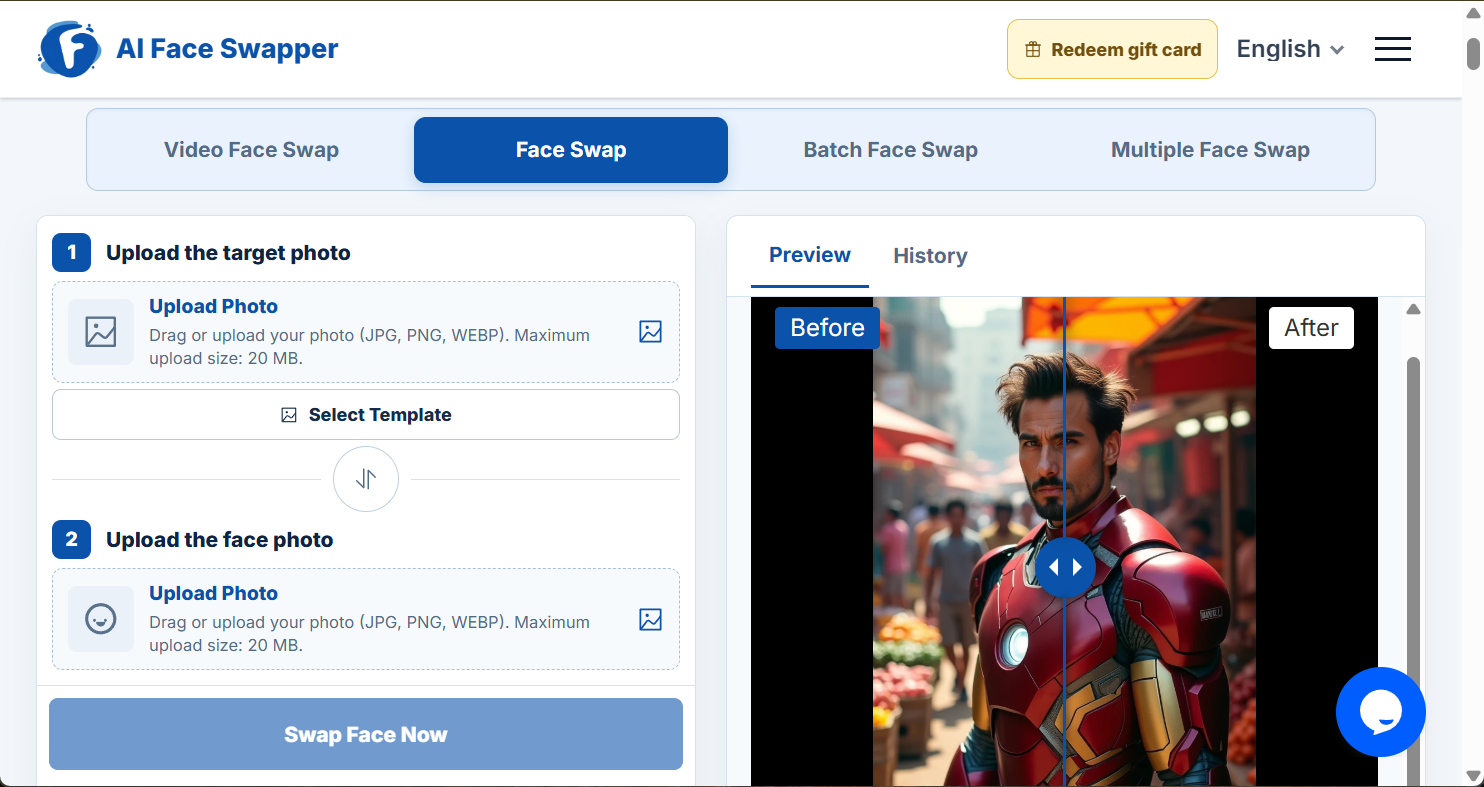Viewport: 1484px width, 787px height.
Task: Click Upload Photo under target photo
Action: pos(214,306)
